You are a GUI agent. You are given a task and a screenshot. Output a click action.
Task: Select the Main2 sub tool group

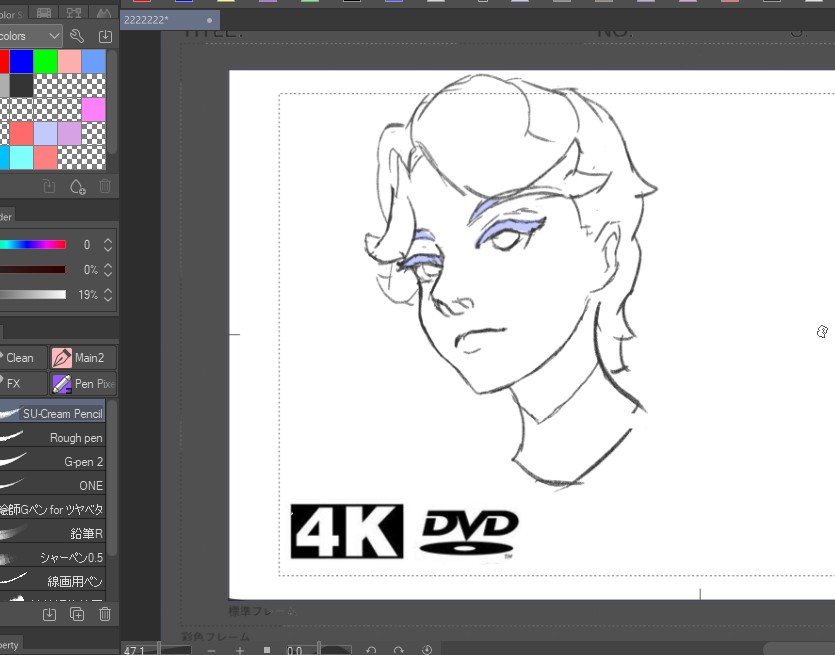coord(83,358)
